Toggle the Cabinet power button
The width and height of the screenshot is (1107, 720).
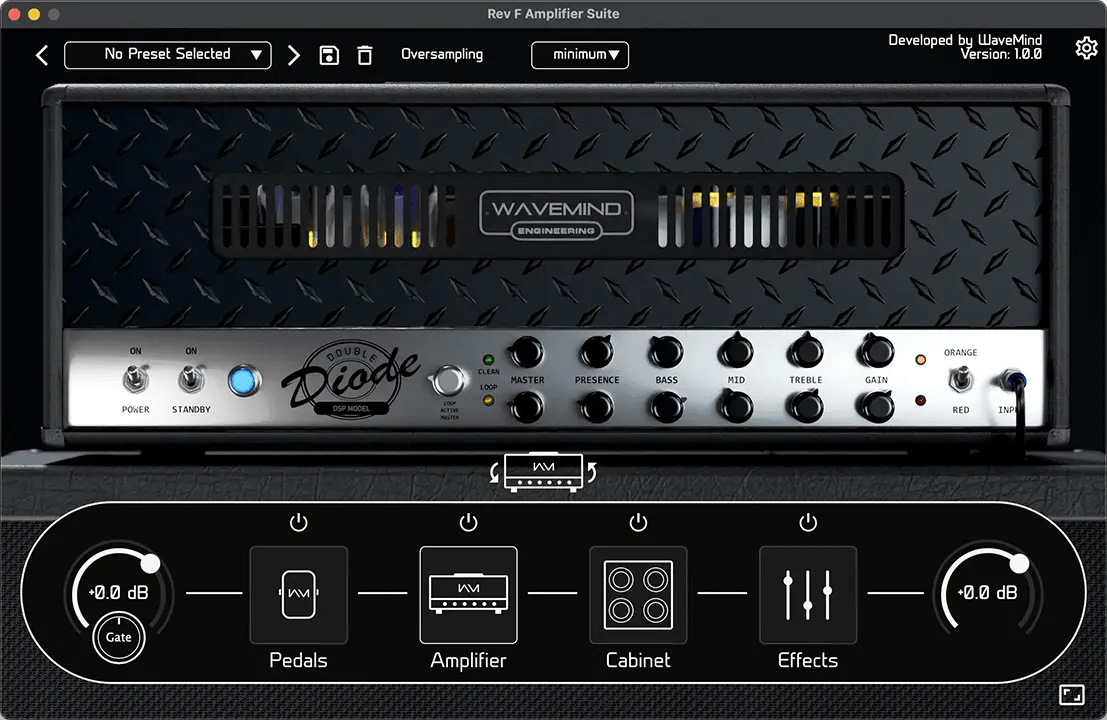(638, 522)
